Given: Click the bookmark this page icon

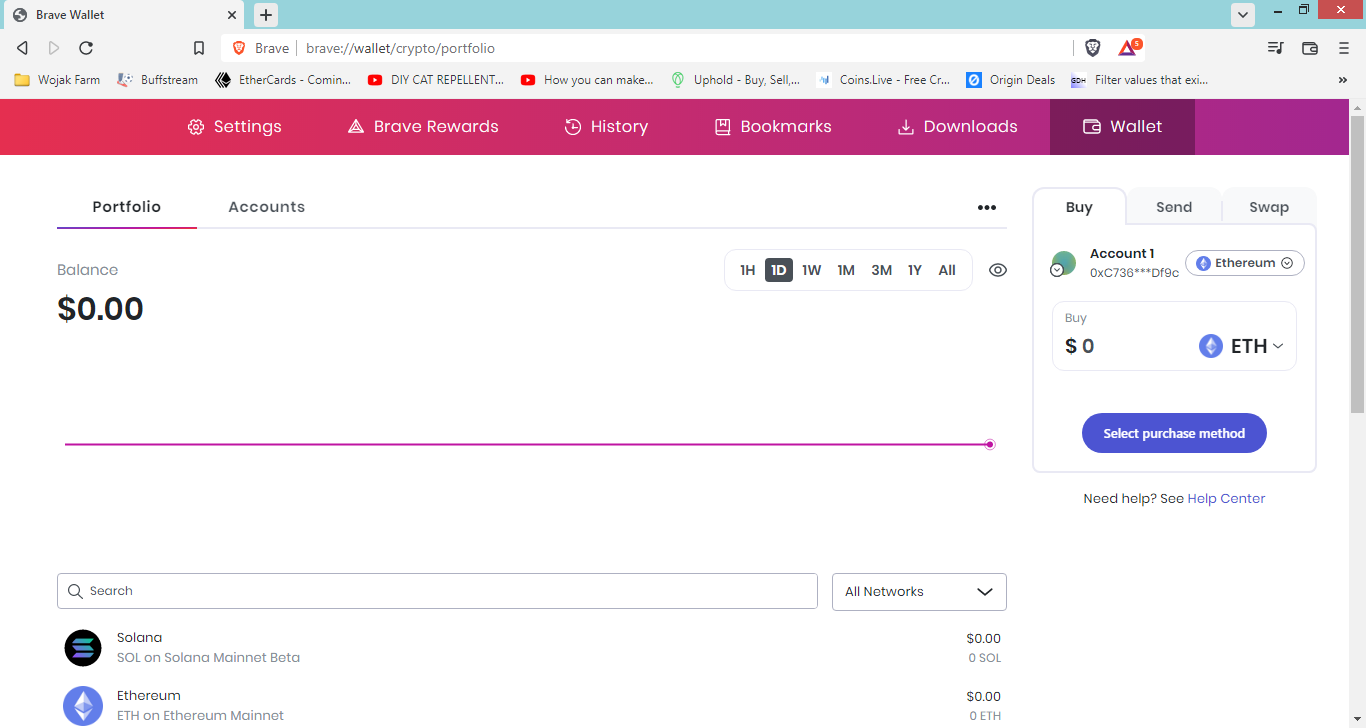Looking at the screenshot, I should [x=199, y=48].
